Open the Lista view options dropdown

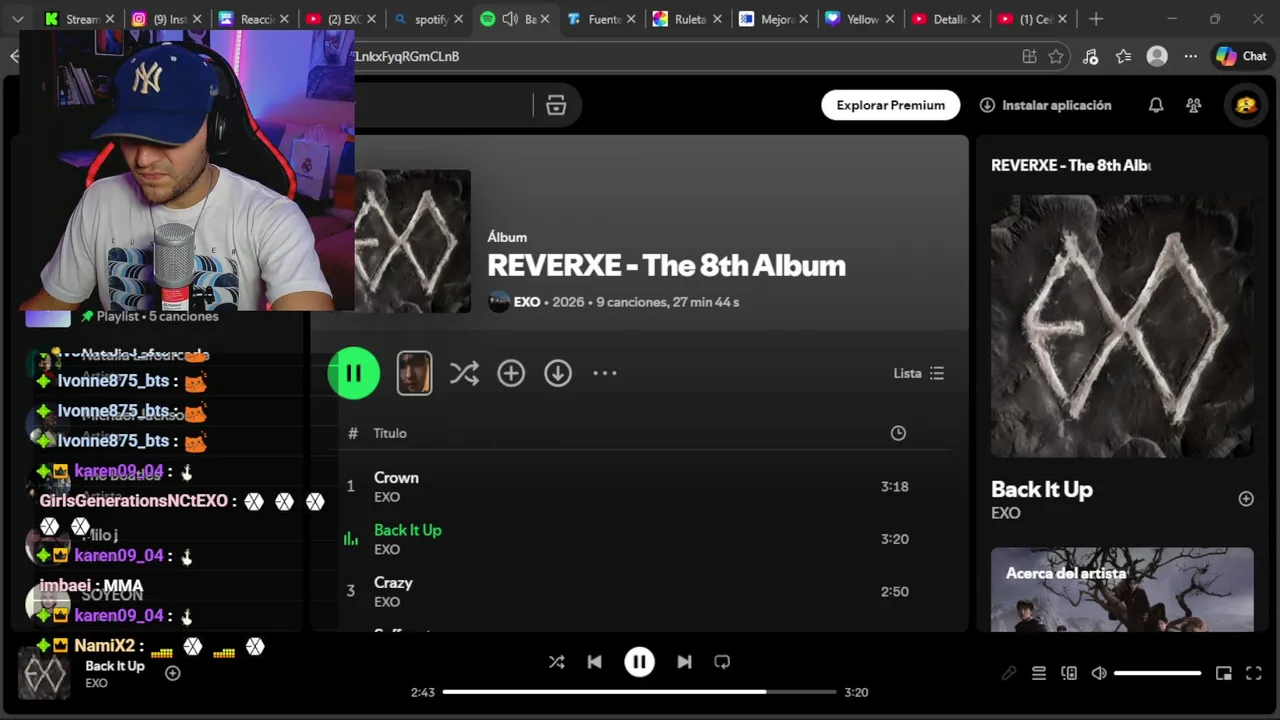pyautogui.click(x=918, y=373)
